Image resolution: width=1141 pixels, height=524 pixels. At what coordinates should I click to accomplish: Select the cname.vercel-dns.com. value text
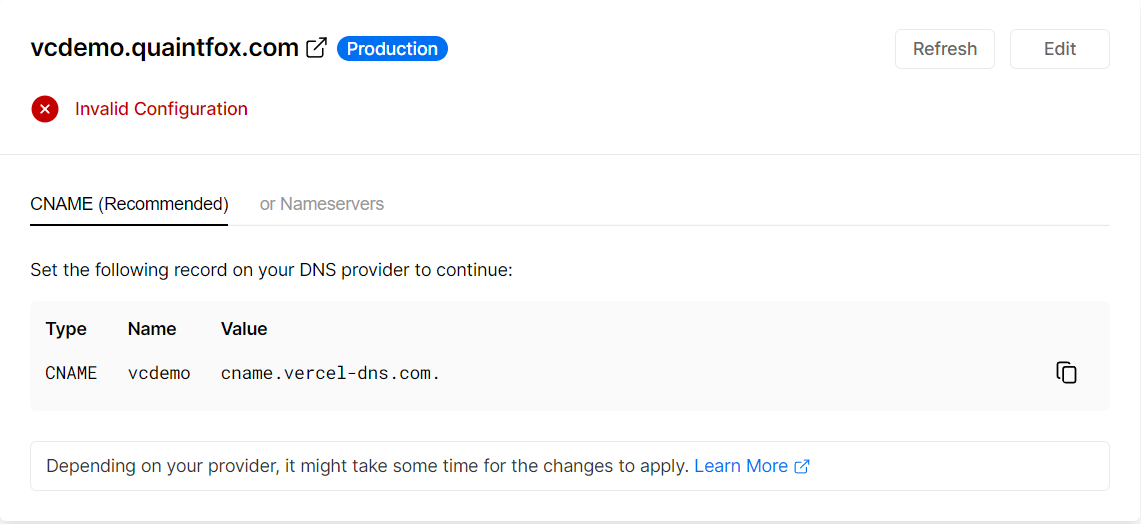(x=330, y=373)
